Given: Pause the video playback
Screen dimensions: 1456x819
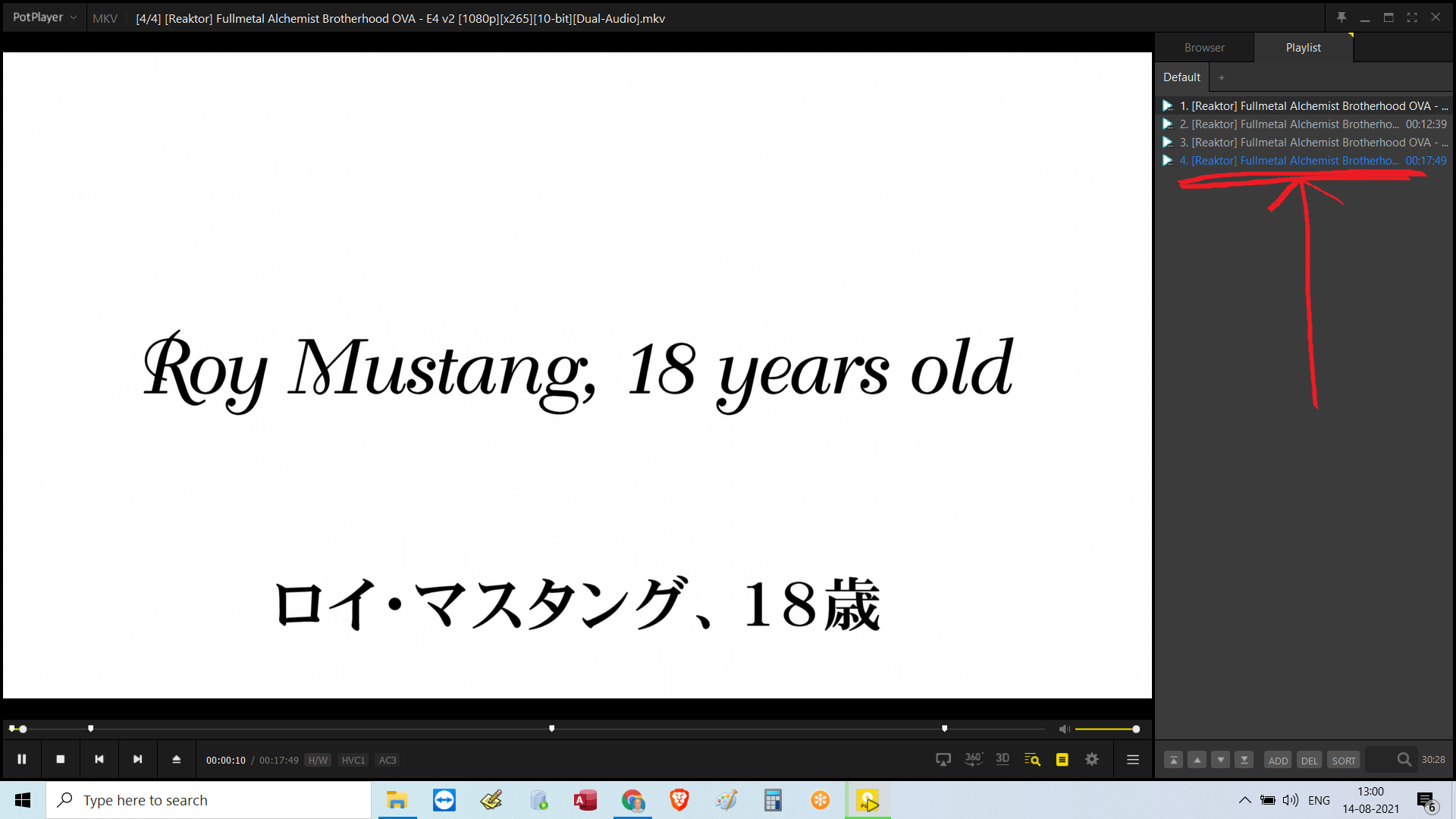Looking at the screenshot, I should (22, 759).
